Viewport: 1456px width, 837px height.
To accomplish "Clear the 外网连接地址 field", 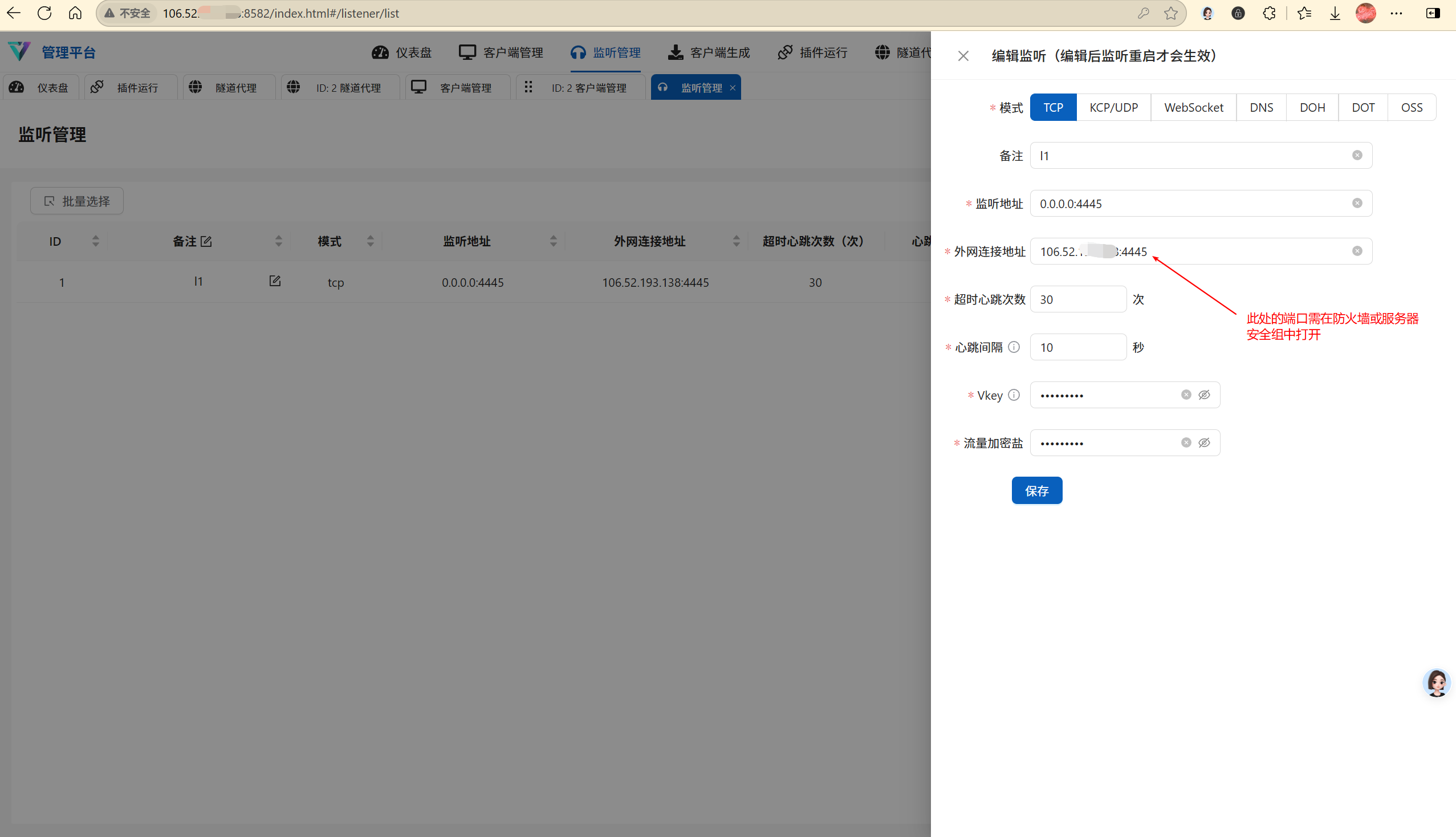I will coord(1357,251).
